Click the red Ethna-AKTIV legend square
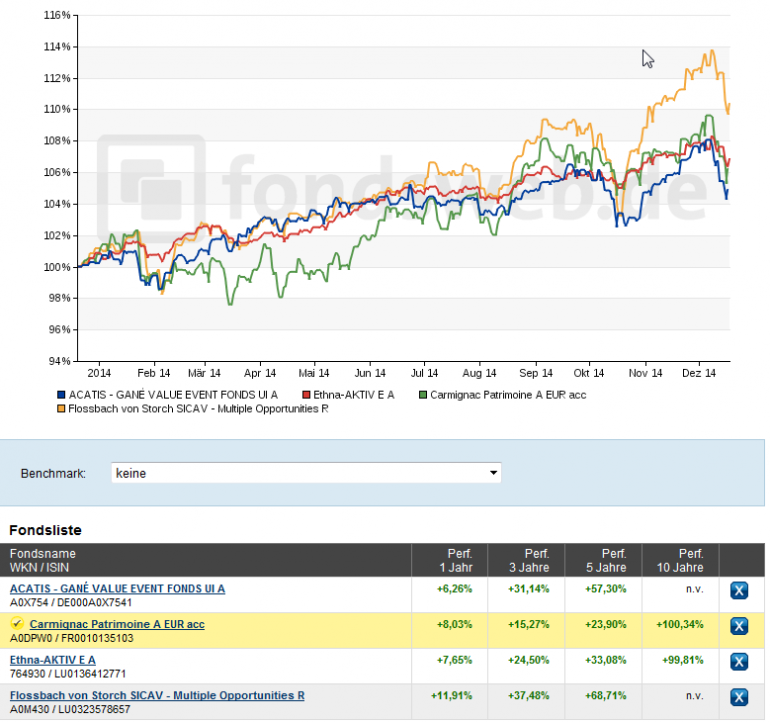Image resolution: width=770 pixels, height=722 pixels. tap(307, 396)
